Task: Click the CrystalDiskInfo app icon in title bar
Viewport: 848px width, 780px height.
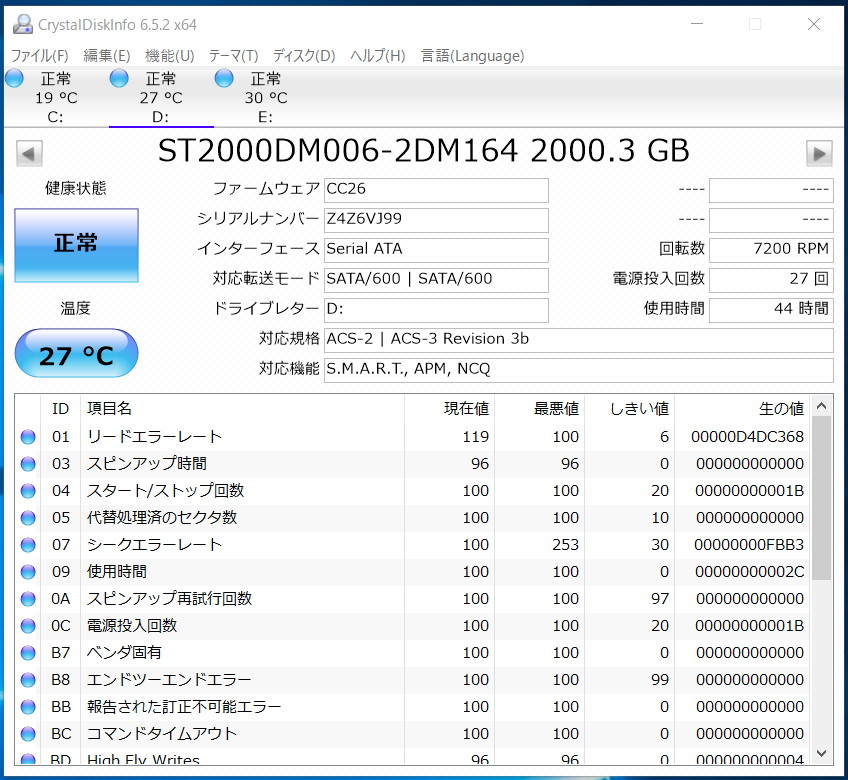Action: 23,24
